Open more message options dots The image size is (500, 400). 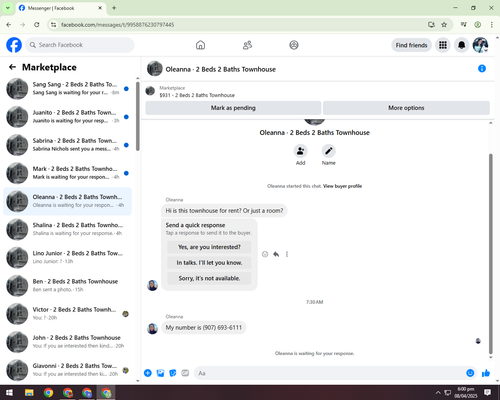coord(287,254)
